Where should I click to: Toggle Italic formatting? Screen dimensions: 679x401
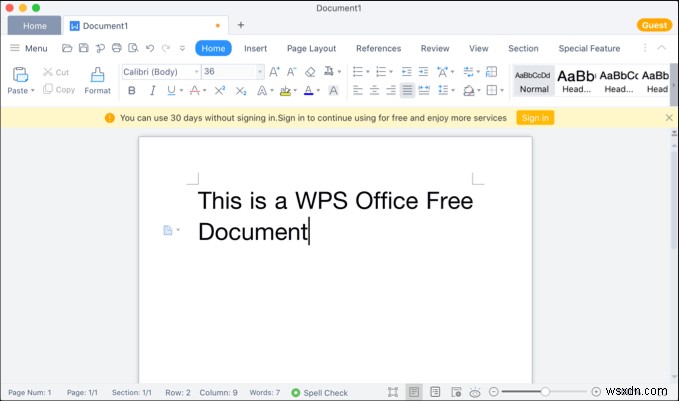pyautogui.click(x=152, y=91)
